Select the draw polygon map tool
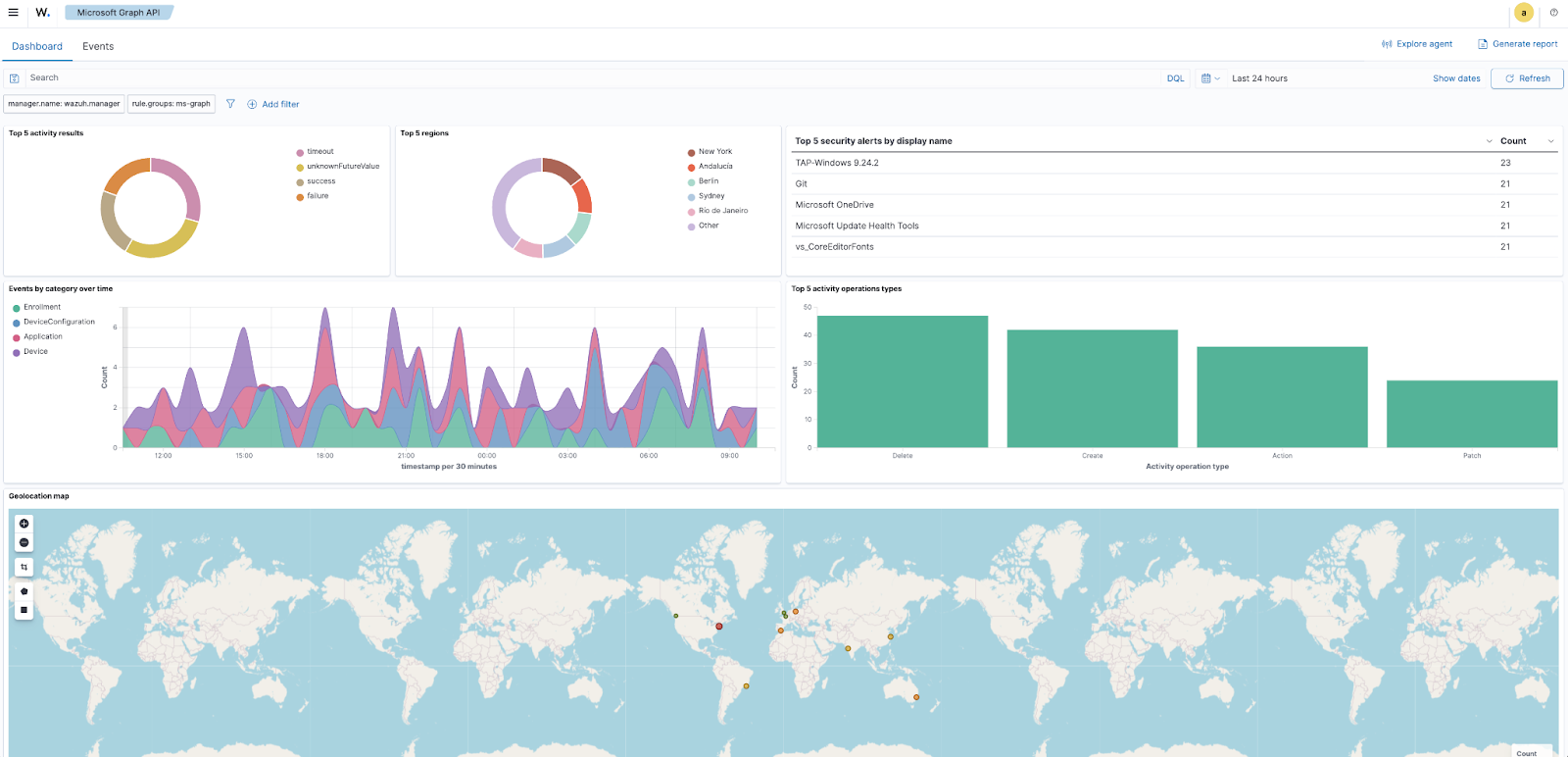 (24, 591)
